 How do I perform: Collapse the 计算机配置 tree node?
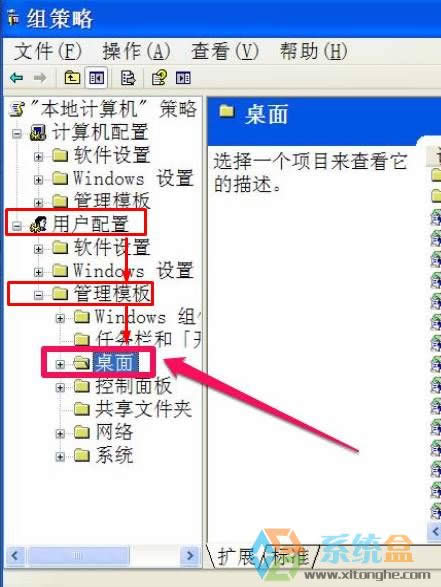click(x=16, y=134)
